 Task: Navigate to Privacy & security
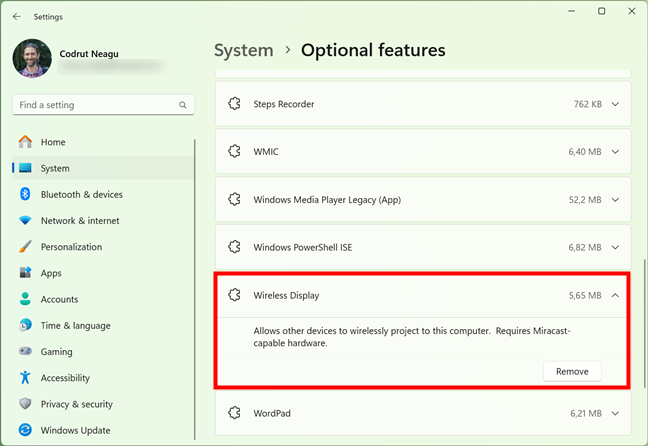103,404
